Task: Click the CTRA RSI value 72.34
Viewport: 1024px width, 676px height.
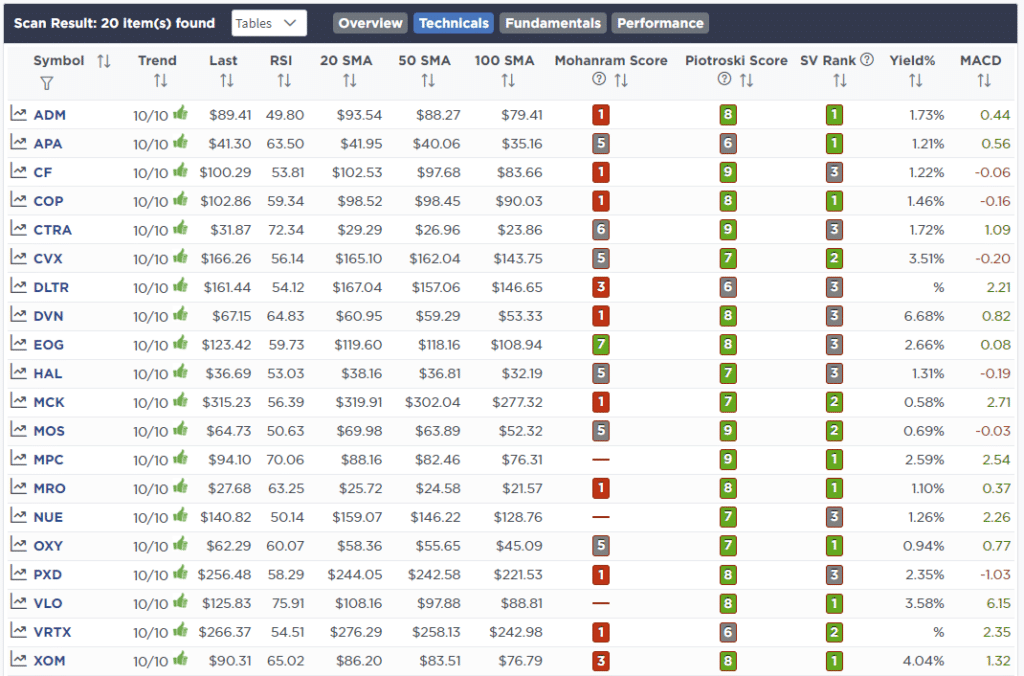Action: click(x=285, y=230)
